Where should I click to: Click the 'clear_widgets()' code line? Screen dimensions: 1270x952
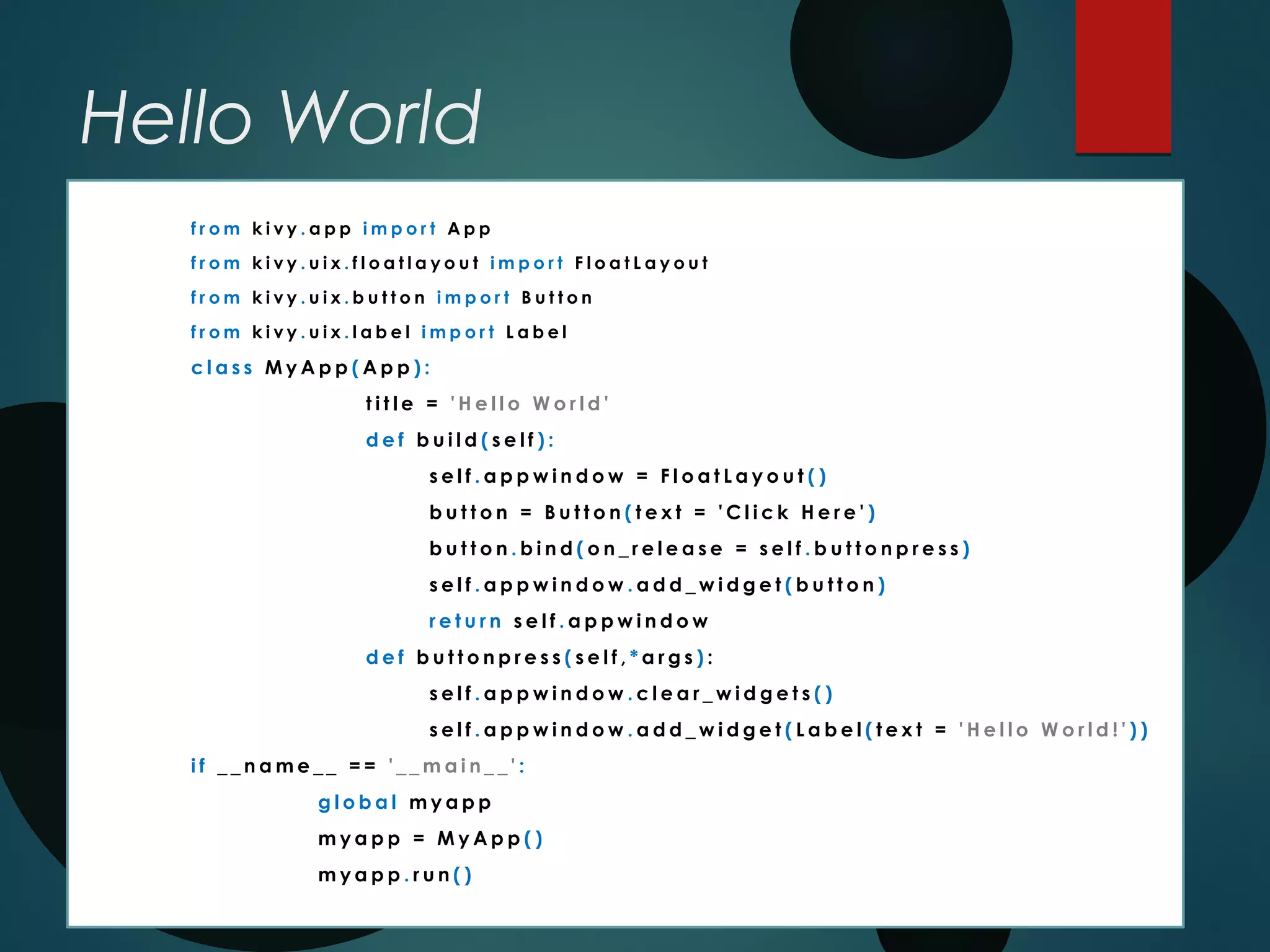(631, 694)
